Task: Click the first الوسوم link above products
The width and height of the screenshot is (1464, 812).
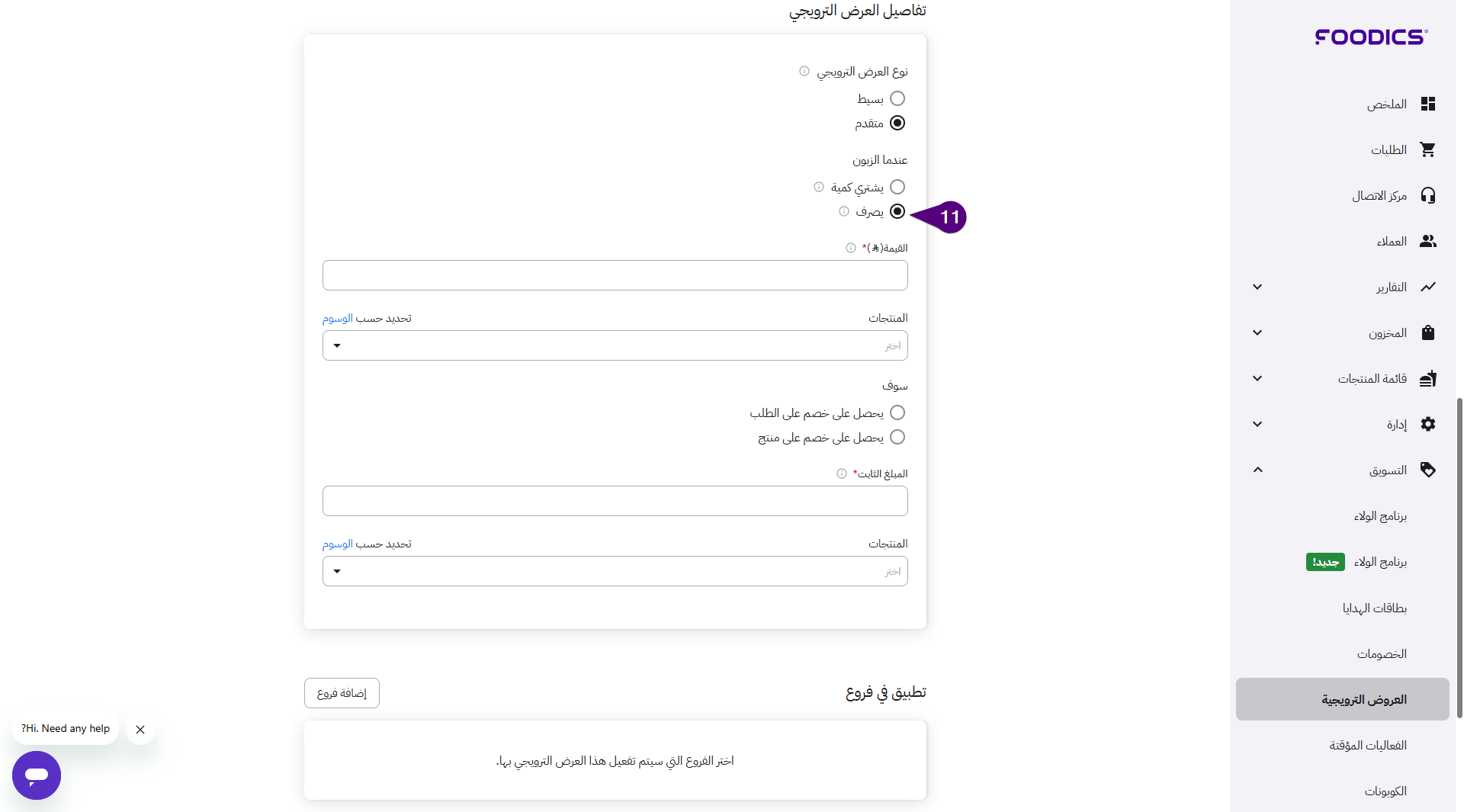Action: click(x=337, y=319)
